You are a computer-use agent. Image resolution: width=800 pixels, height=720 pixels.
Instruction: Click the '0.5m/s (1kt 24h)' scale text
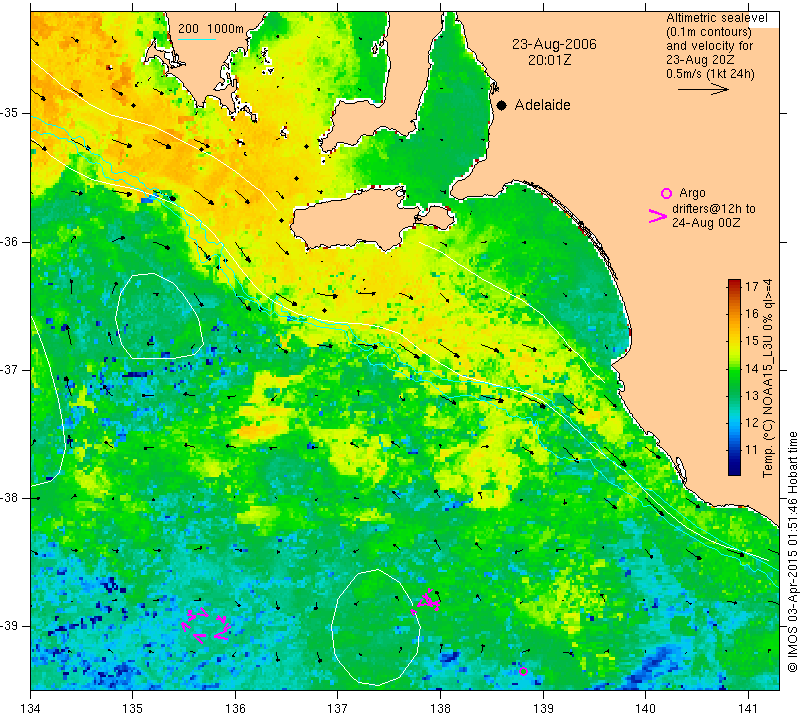[x=710, y=74]
